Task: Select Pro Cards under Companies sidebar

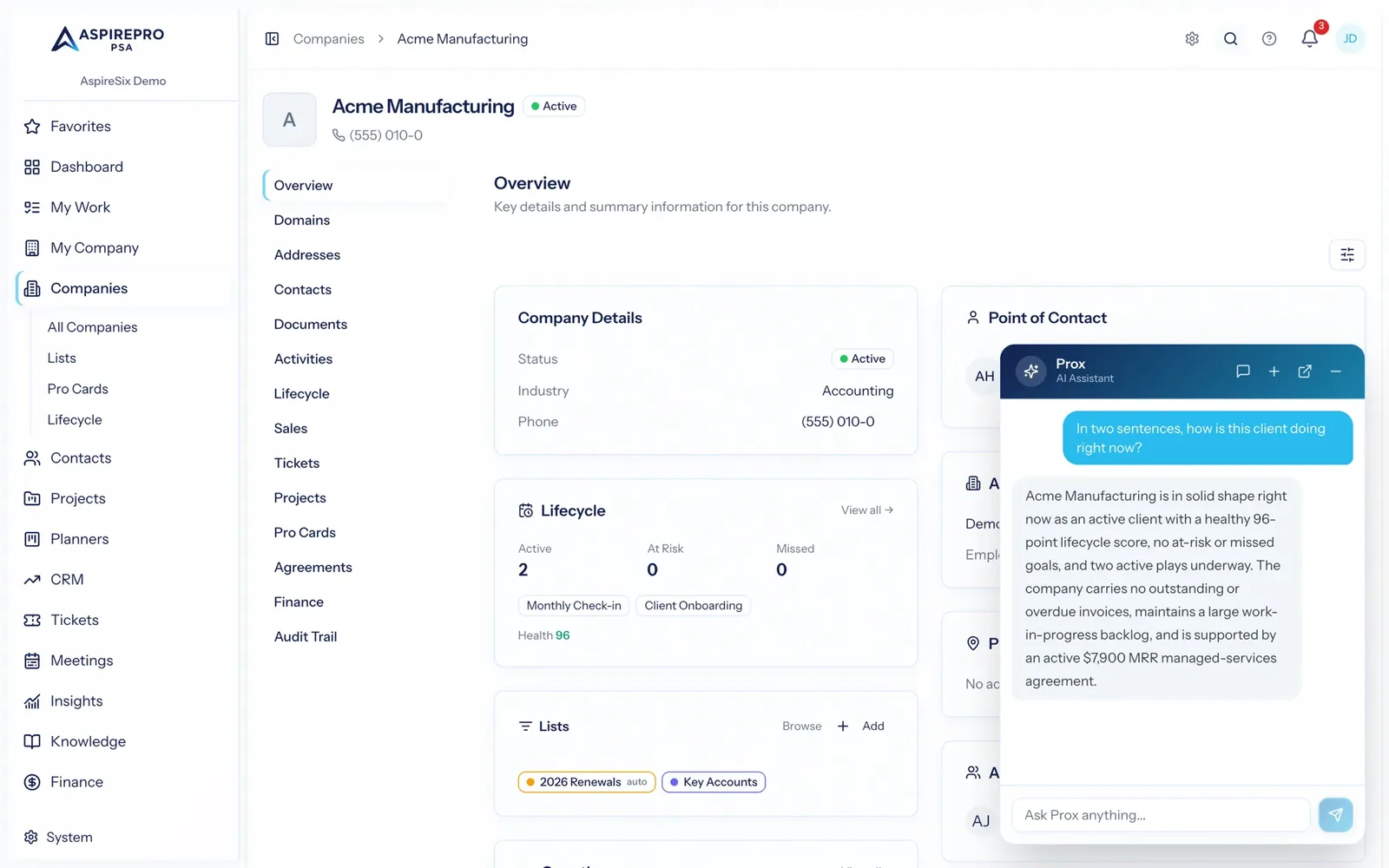Action: coord(77,389)
